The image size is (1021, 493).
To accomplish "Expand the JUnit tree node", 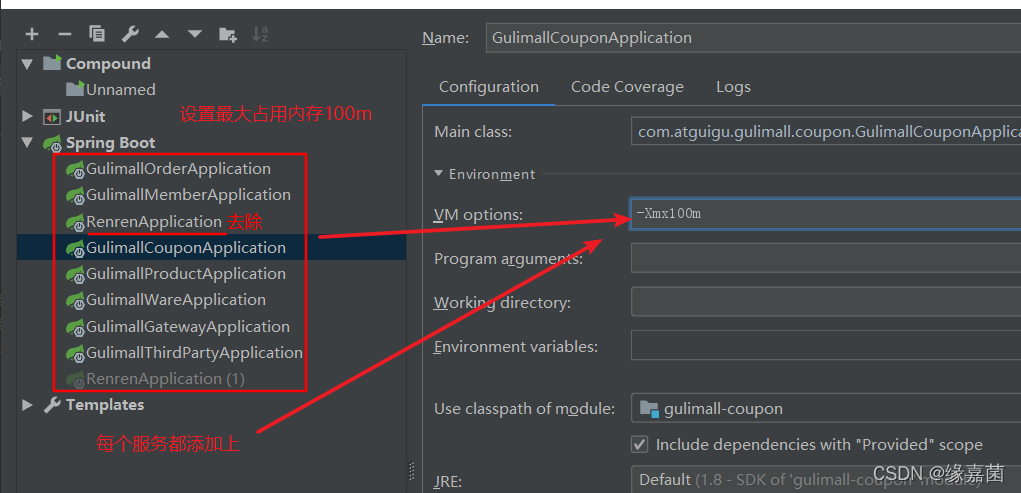I will [27, 117].
